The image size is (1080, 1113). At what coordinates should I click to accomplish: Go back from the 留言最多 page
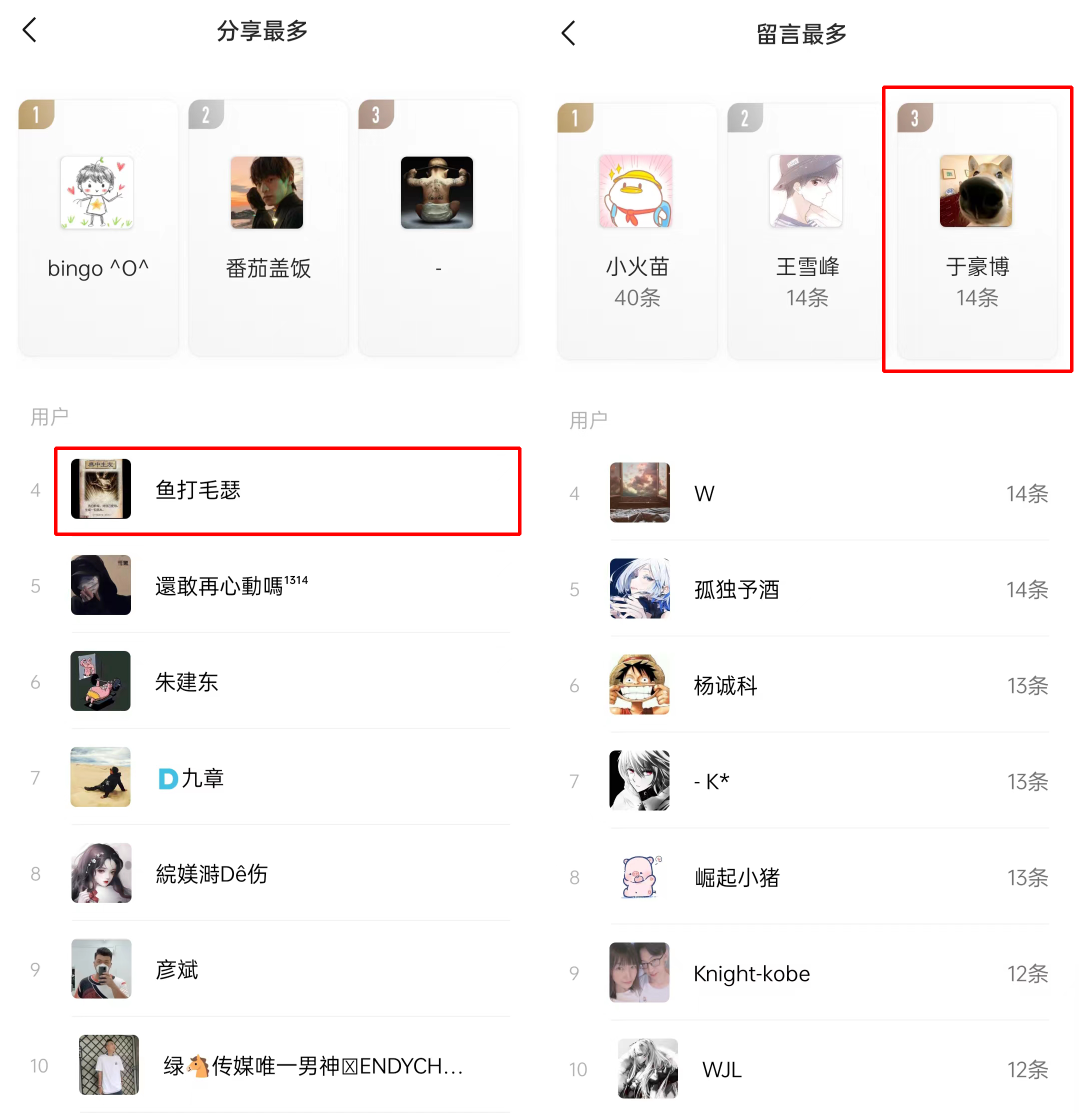(568, 33)
